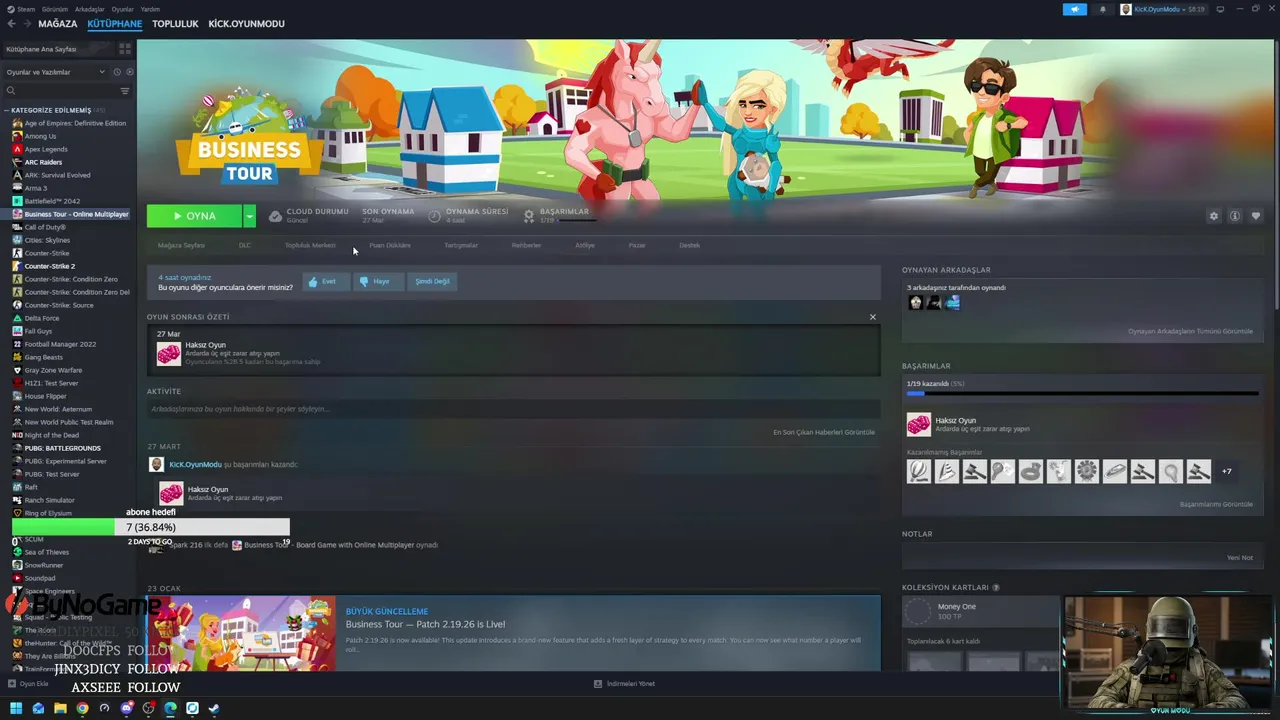Go forward with the right arrow
The width and height of the screenshot is (1280, 720).
pyautogui.click(x=25, y=23)
